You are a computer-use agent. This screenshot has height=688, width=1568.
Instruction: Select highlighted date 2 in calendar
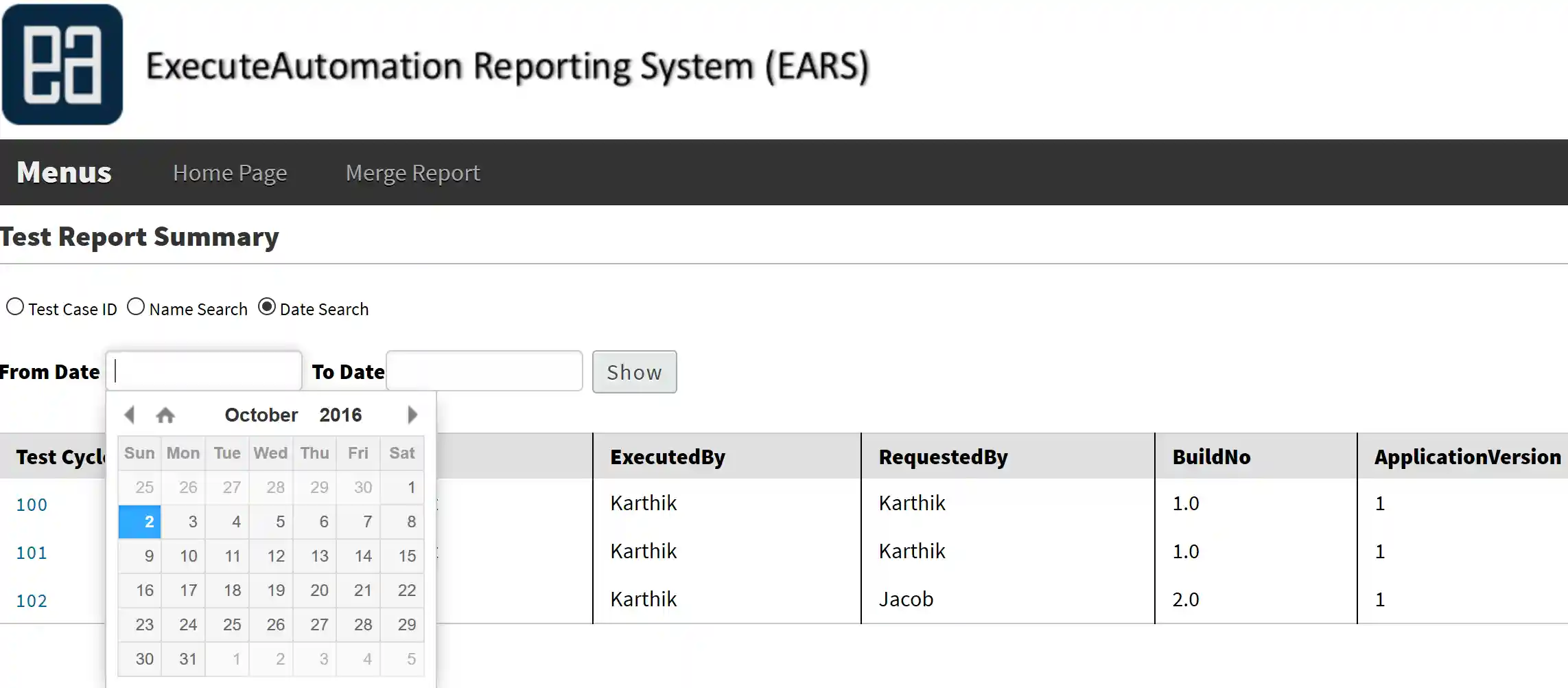click(141, 522)
